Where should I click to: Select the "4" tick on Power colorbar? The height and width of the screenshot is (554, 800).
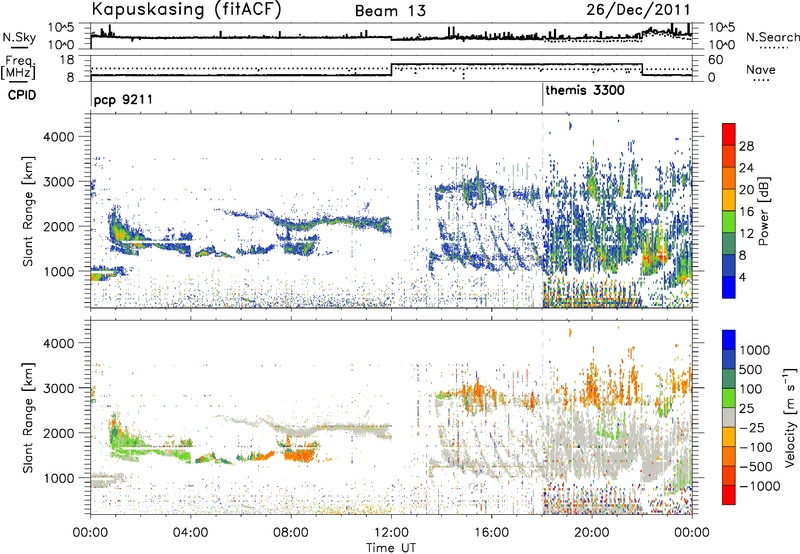[744, 278]
